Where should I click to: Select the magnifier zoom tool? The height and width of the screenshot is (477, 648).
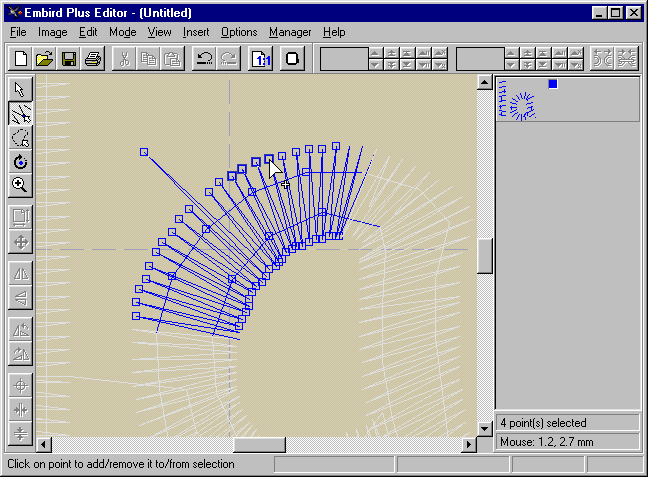pyautogui.click(x=20, y=185)
